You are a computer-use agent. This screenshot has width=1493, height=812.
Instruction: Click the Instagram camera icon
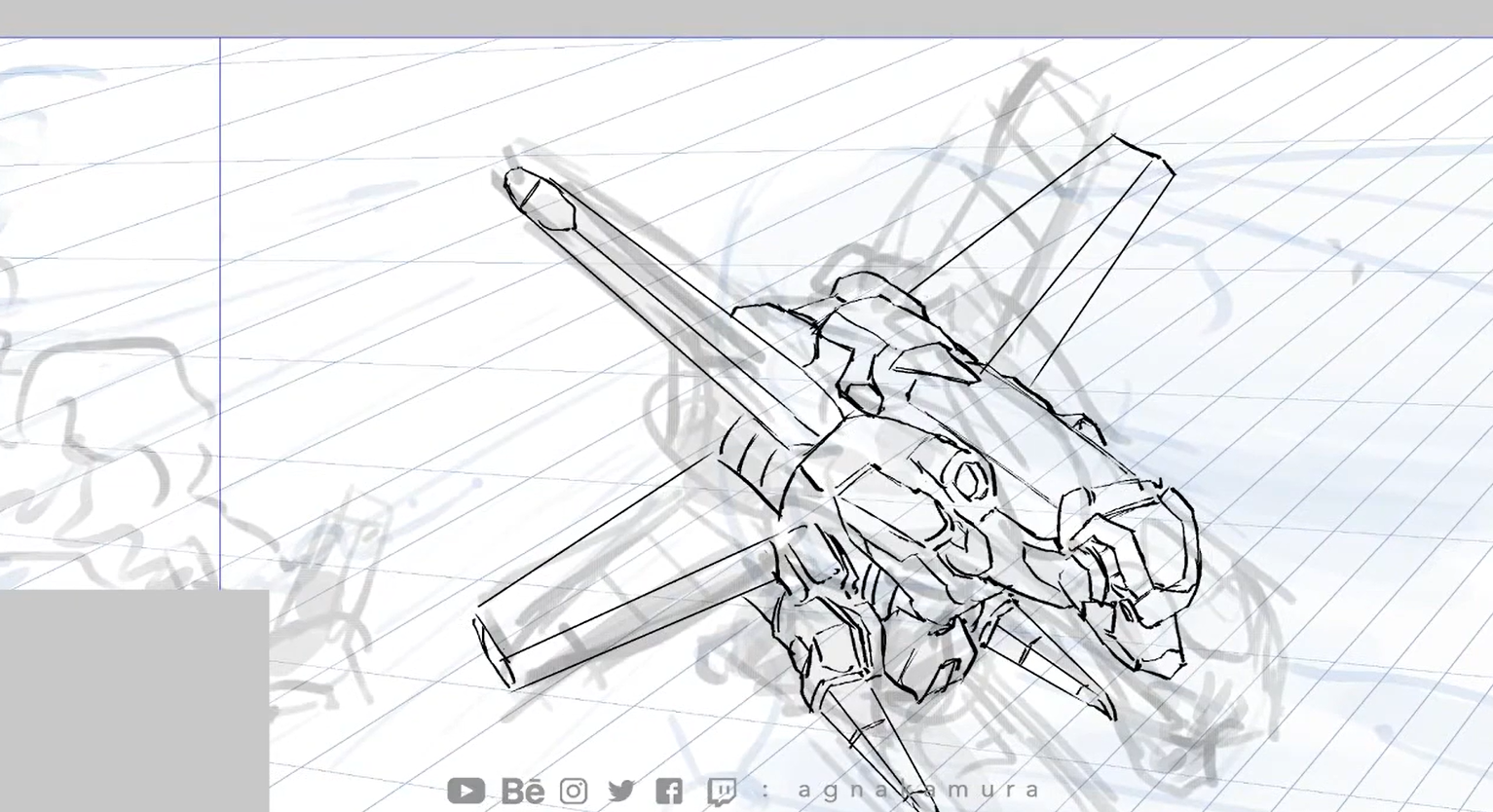point(574,791)
